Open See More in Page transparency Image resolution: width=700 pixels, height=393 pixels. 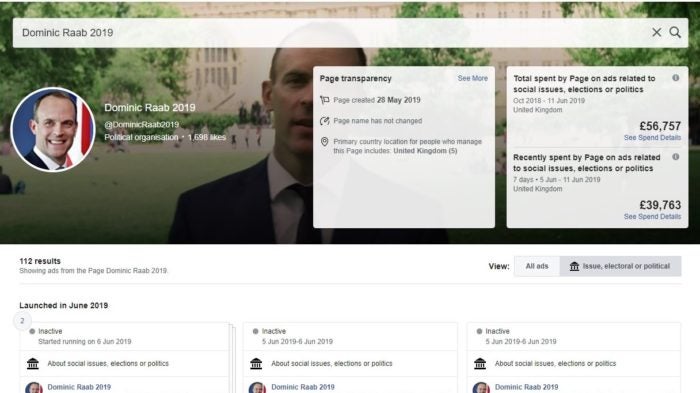click(472, 78)
